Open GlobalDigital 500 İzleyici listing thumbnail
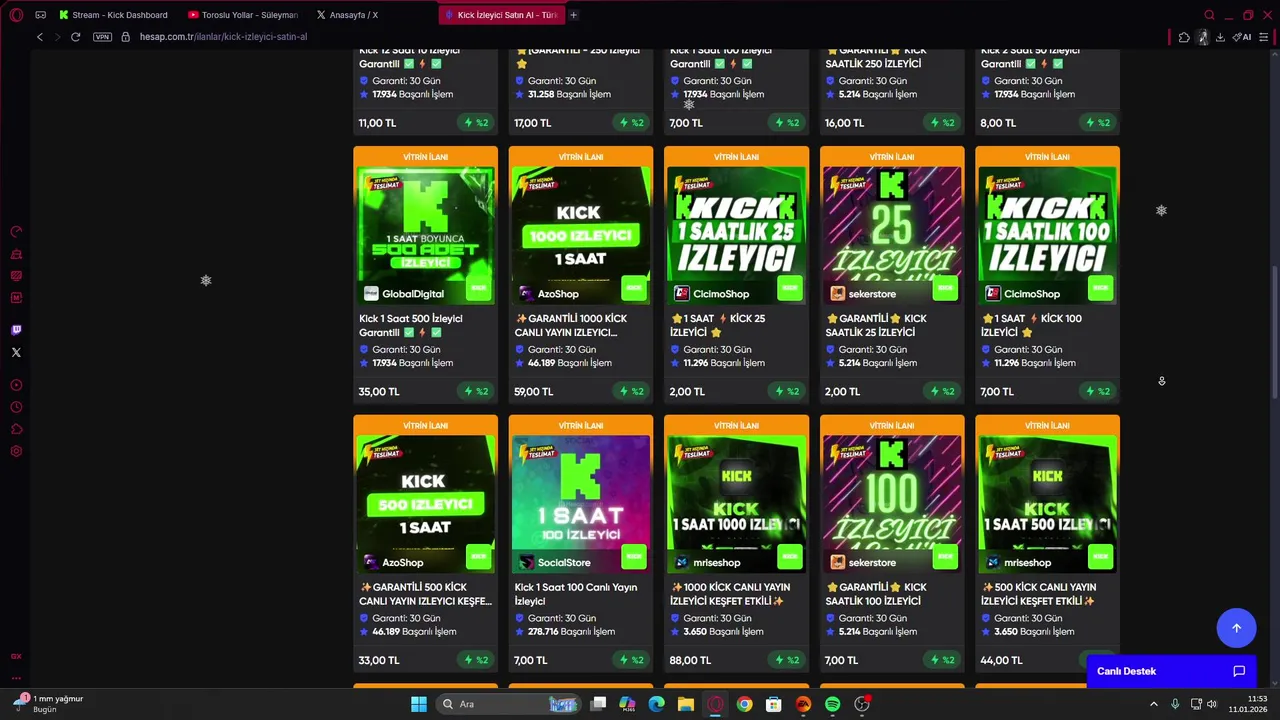The height and width of the screenshot is (720, 1280). [x=425, y=235]
